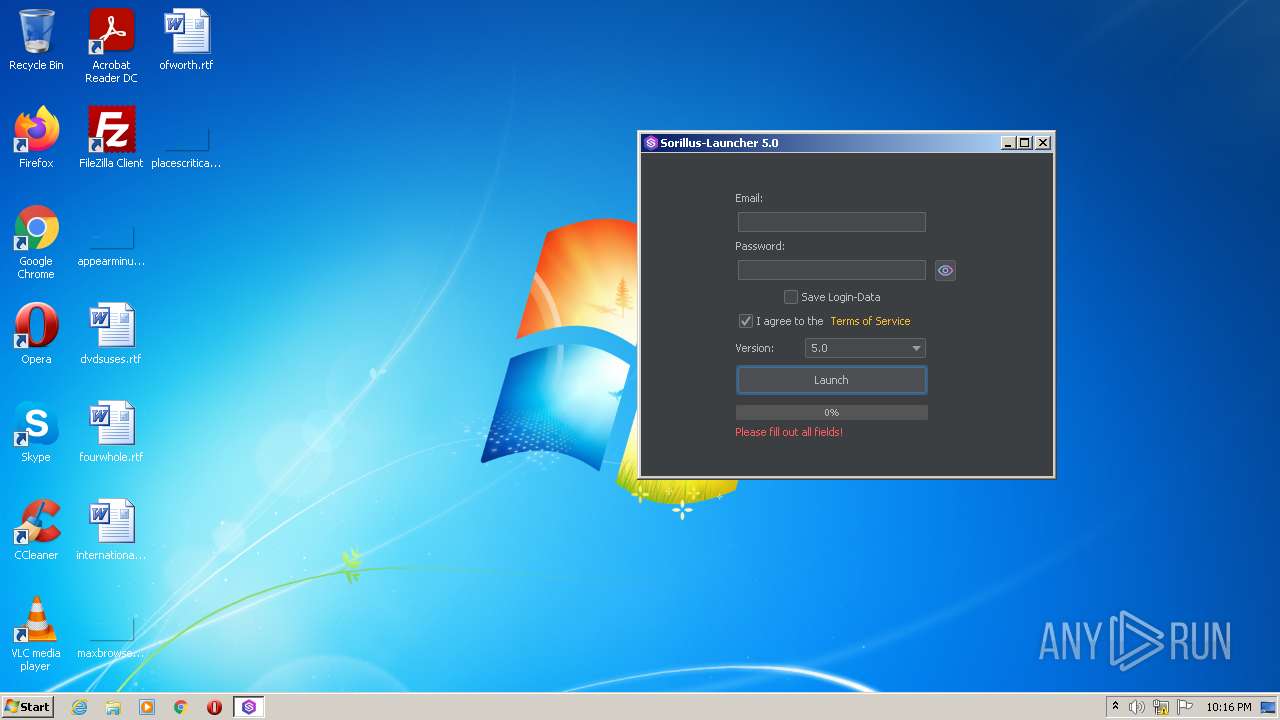This screenshot has width=1280, height=720.
Task: Open the Terms of Service link
Action: point(870,321)
